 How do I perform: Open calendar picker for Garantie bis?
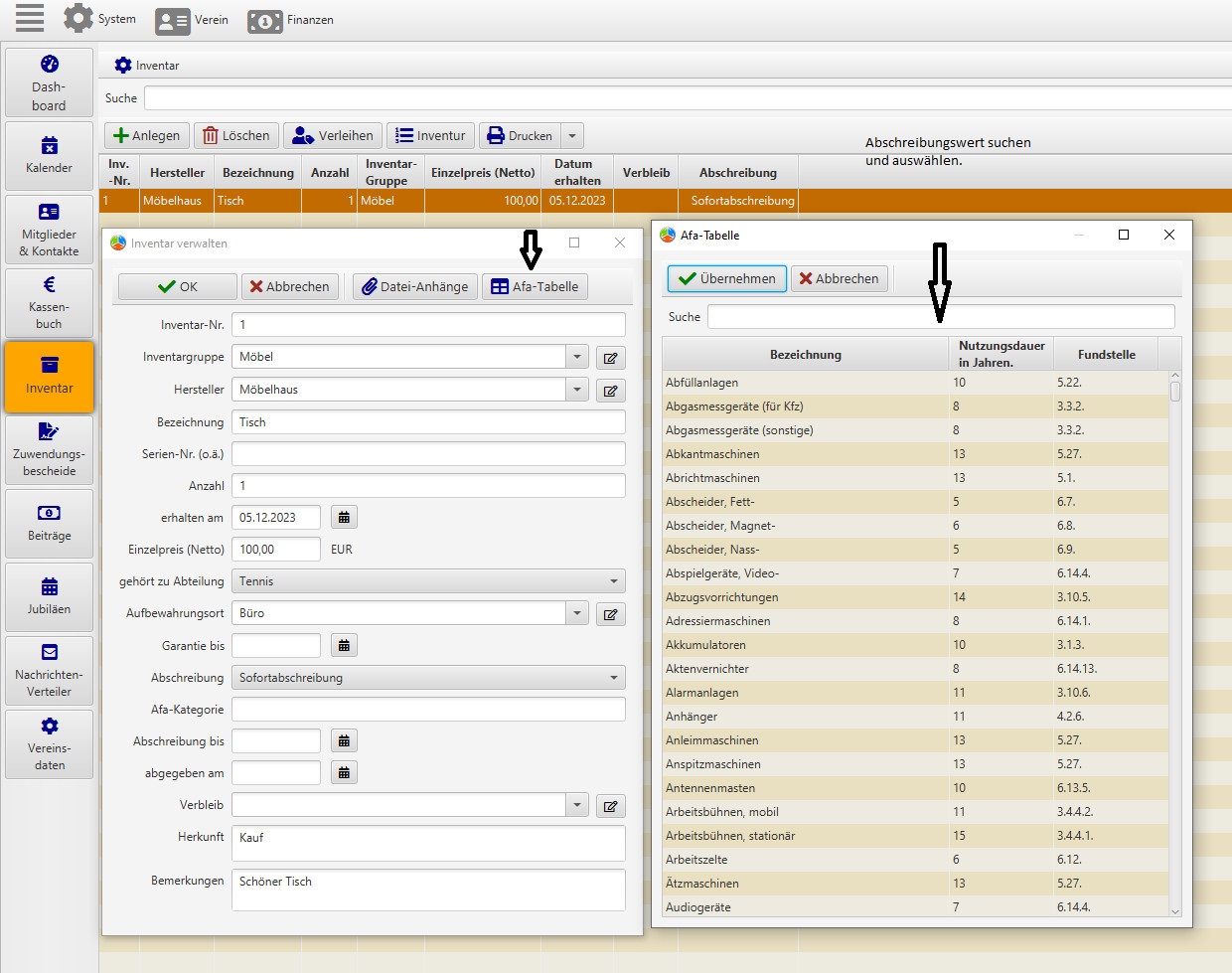tap(344, 646)
